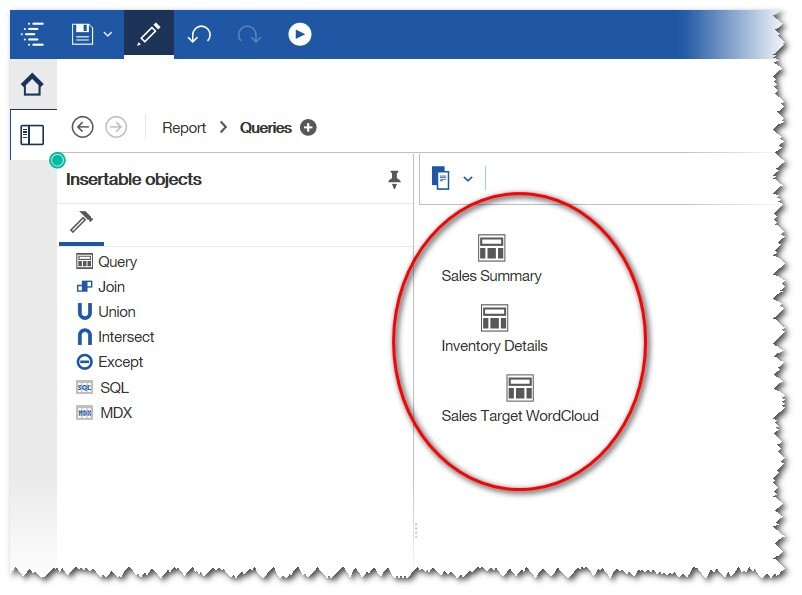This screenshot has width=802, height=595.
Task: Click the Sales Summary query name
Action: pos(492,276)
